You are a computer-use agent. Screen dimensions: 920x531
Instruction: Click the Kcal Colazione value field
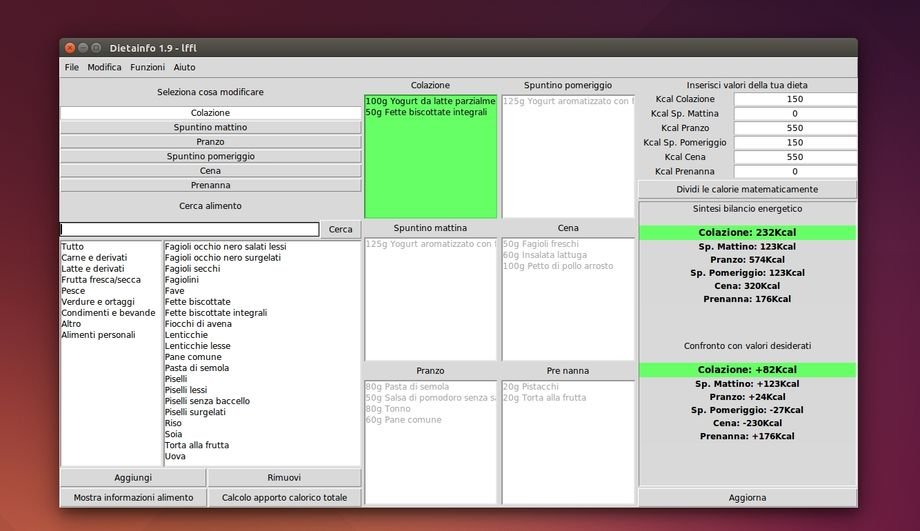click(x=795, y=99)
